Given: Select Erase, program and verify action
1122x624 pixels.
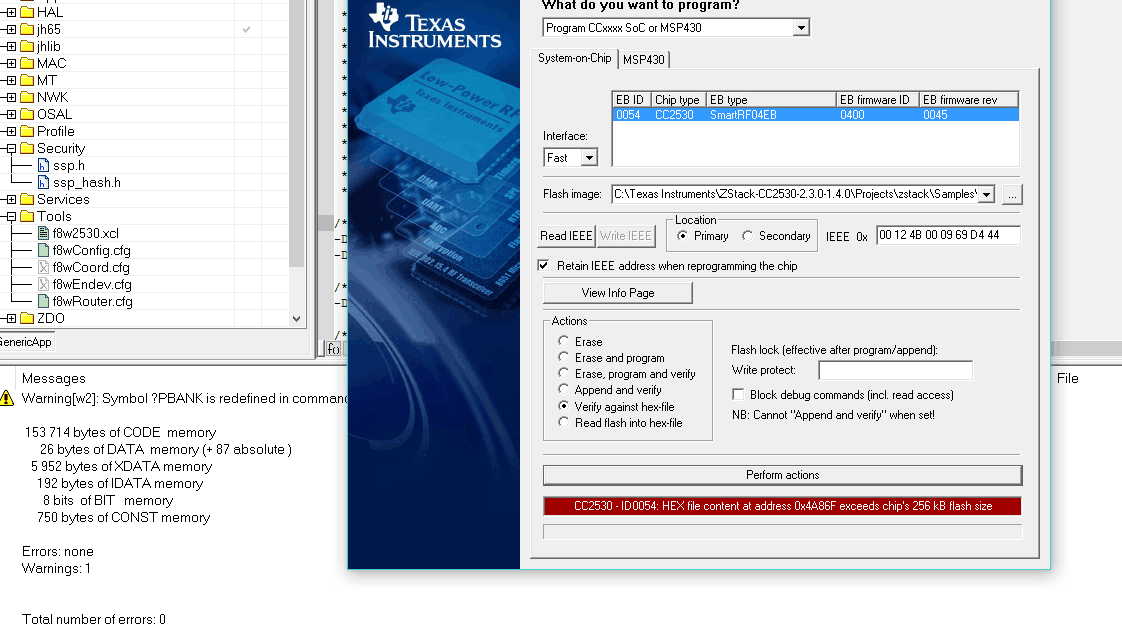Looking at the screenshot, I should click(564, 374).
